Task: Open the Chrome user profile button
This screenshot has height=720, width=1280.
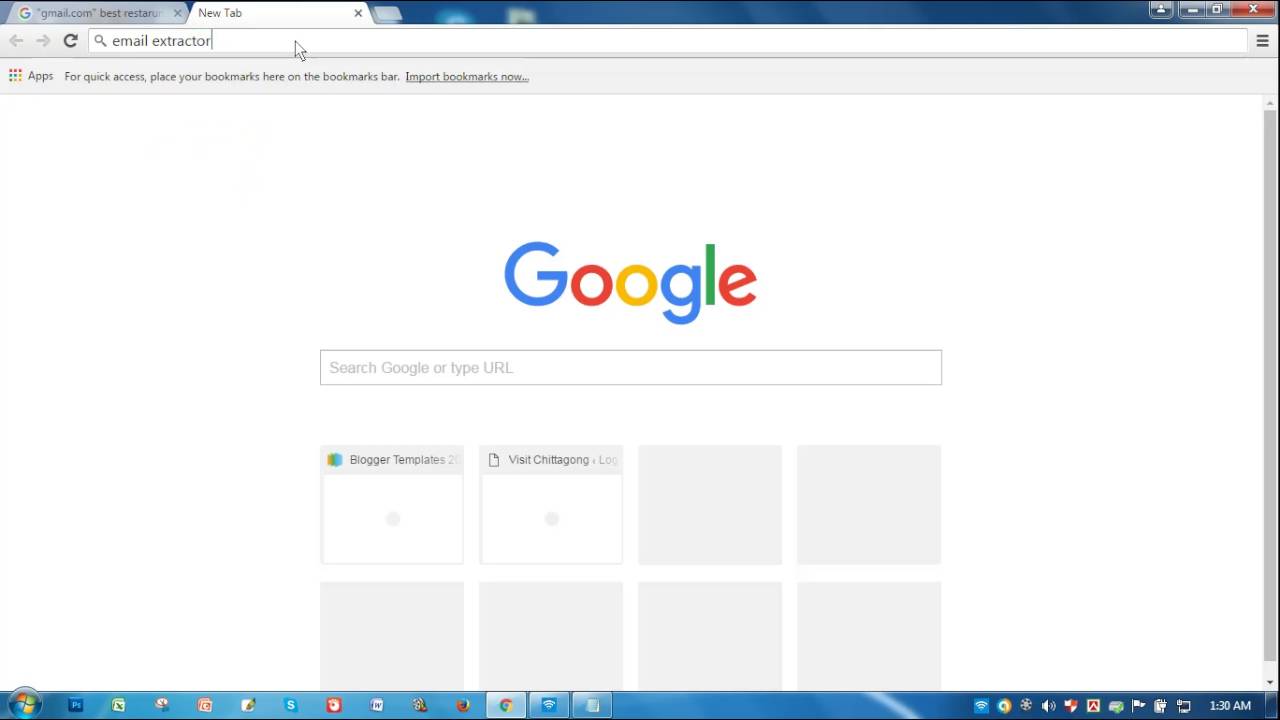Action: coord(1161,9)
